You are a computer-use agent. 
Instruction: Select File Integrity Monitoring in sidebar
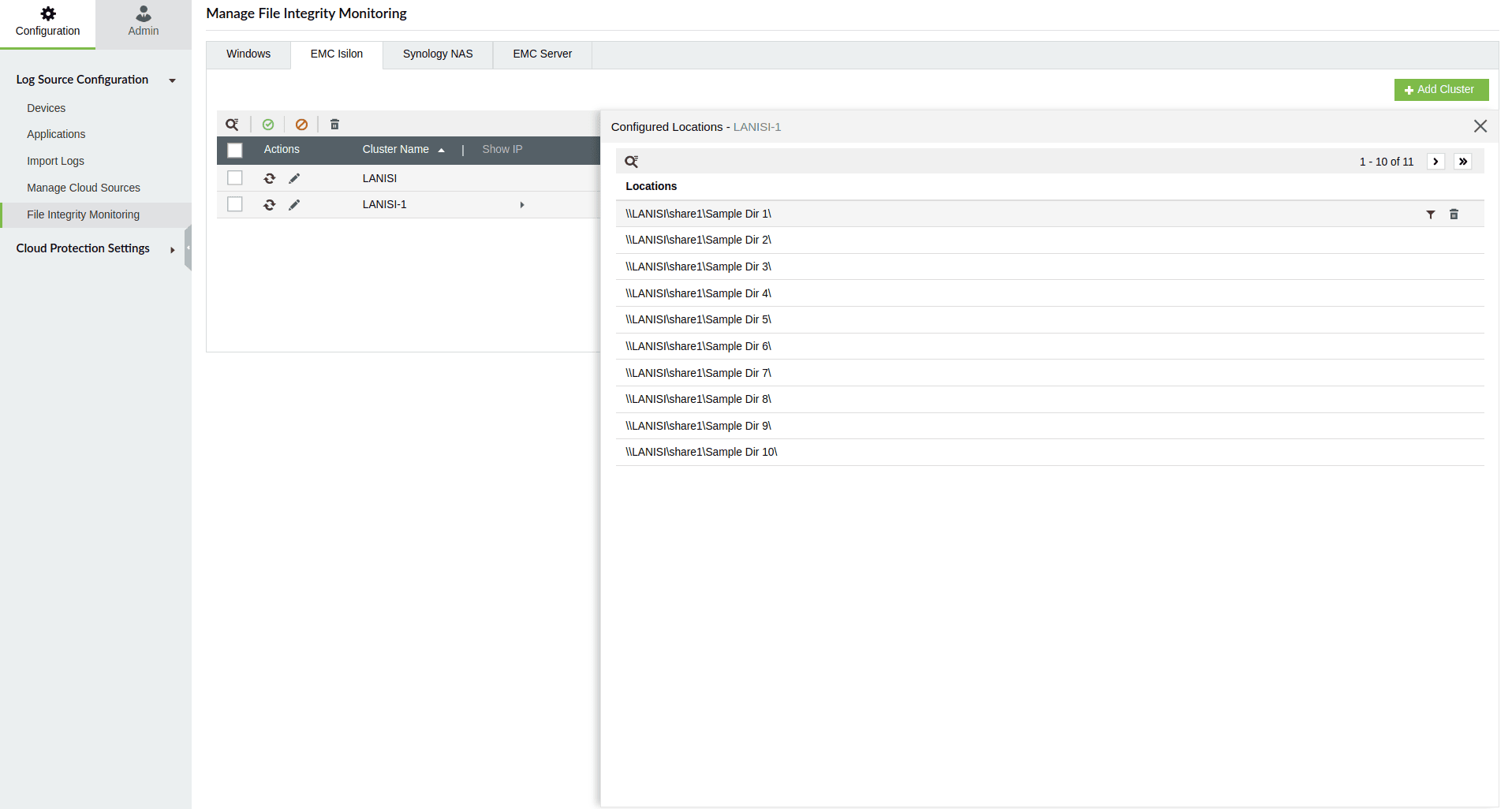(96, 215)
